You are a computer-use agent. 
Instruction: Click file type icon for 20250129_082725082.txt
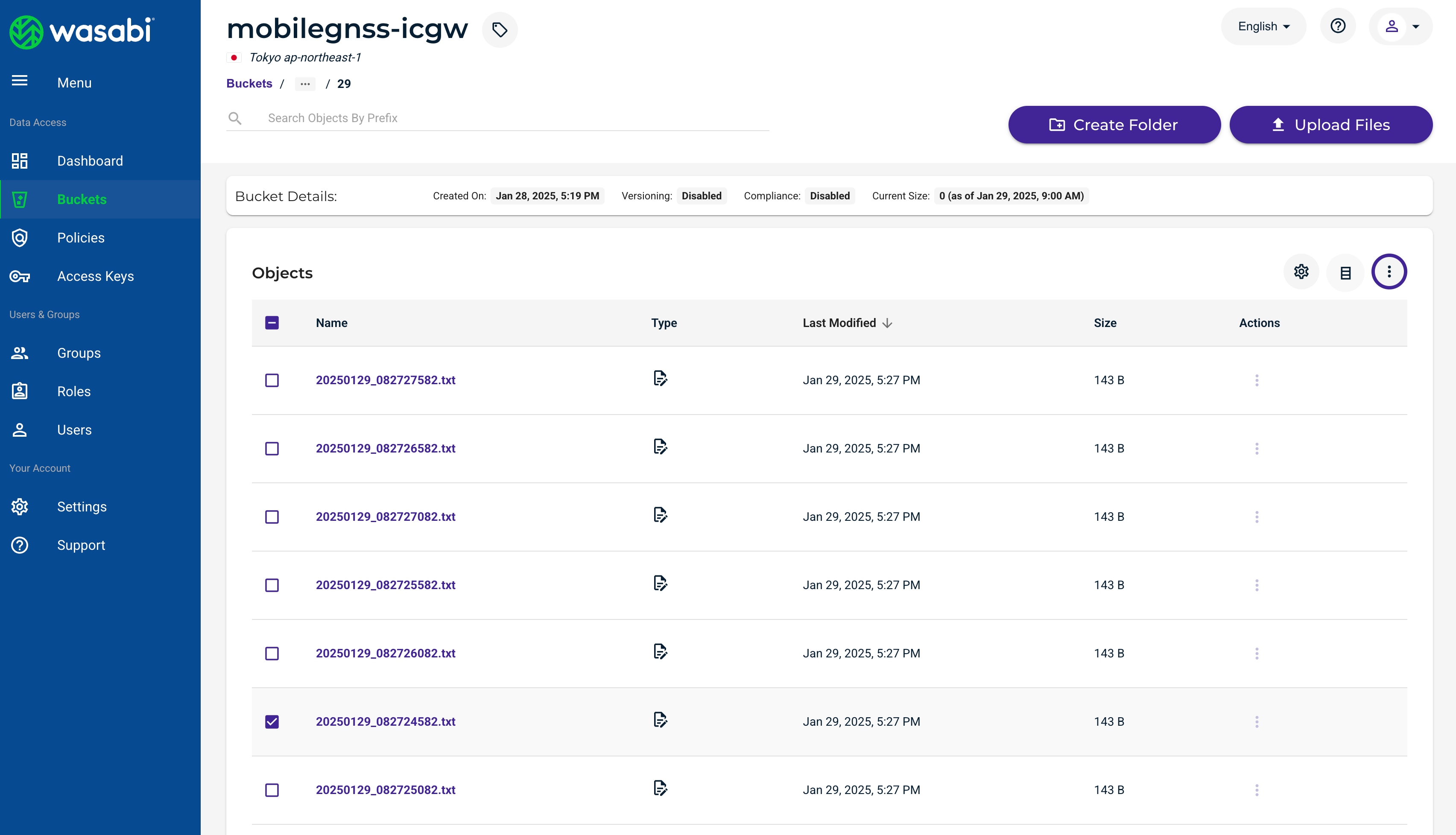(x=660, y=788)
